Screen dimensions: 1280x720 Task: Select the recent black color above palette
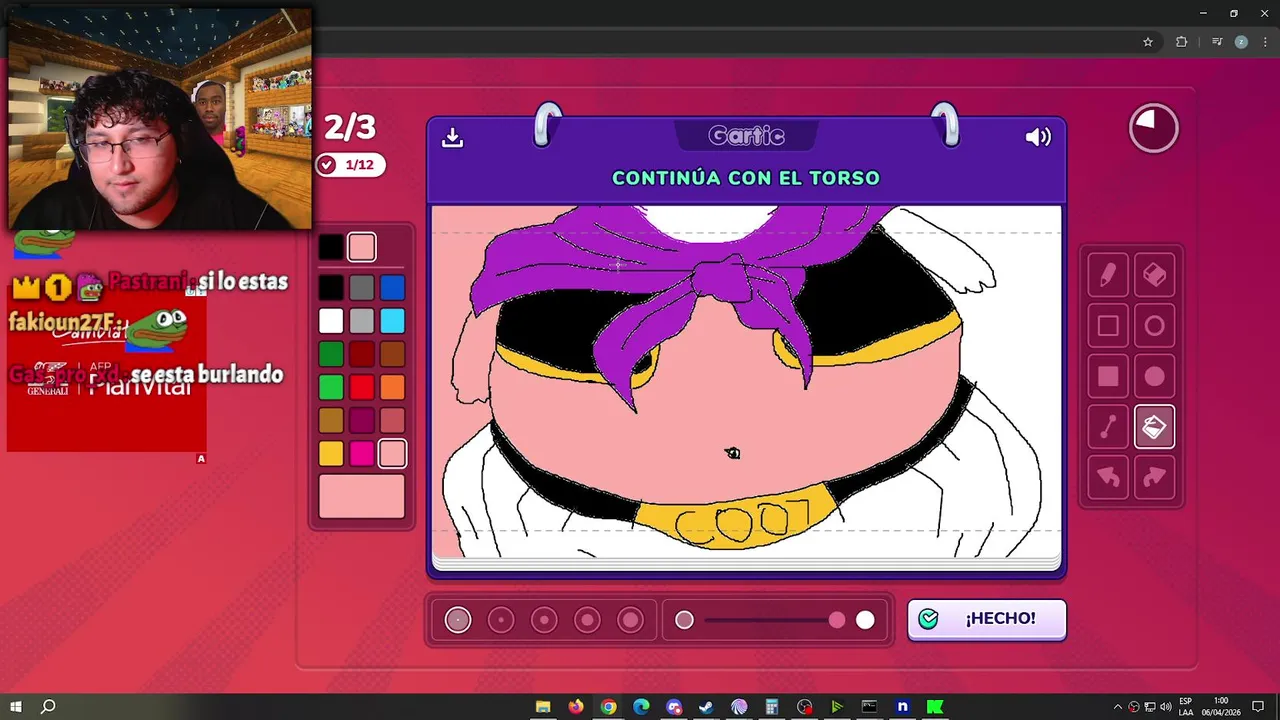pyautogui.click(x=331, y=247)
